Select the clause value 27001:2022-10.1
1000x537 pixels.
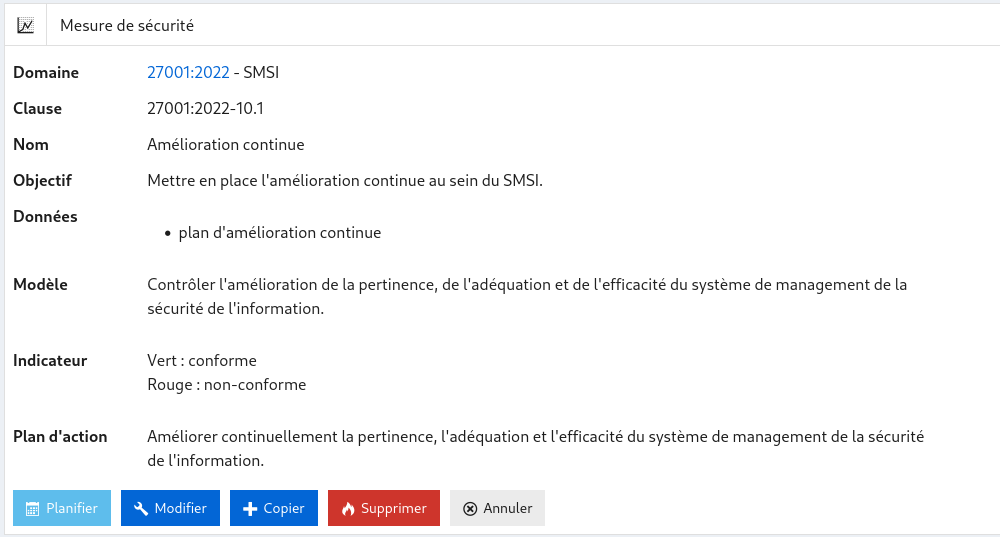pyautogui.click(x=205, y=108)
